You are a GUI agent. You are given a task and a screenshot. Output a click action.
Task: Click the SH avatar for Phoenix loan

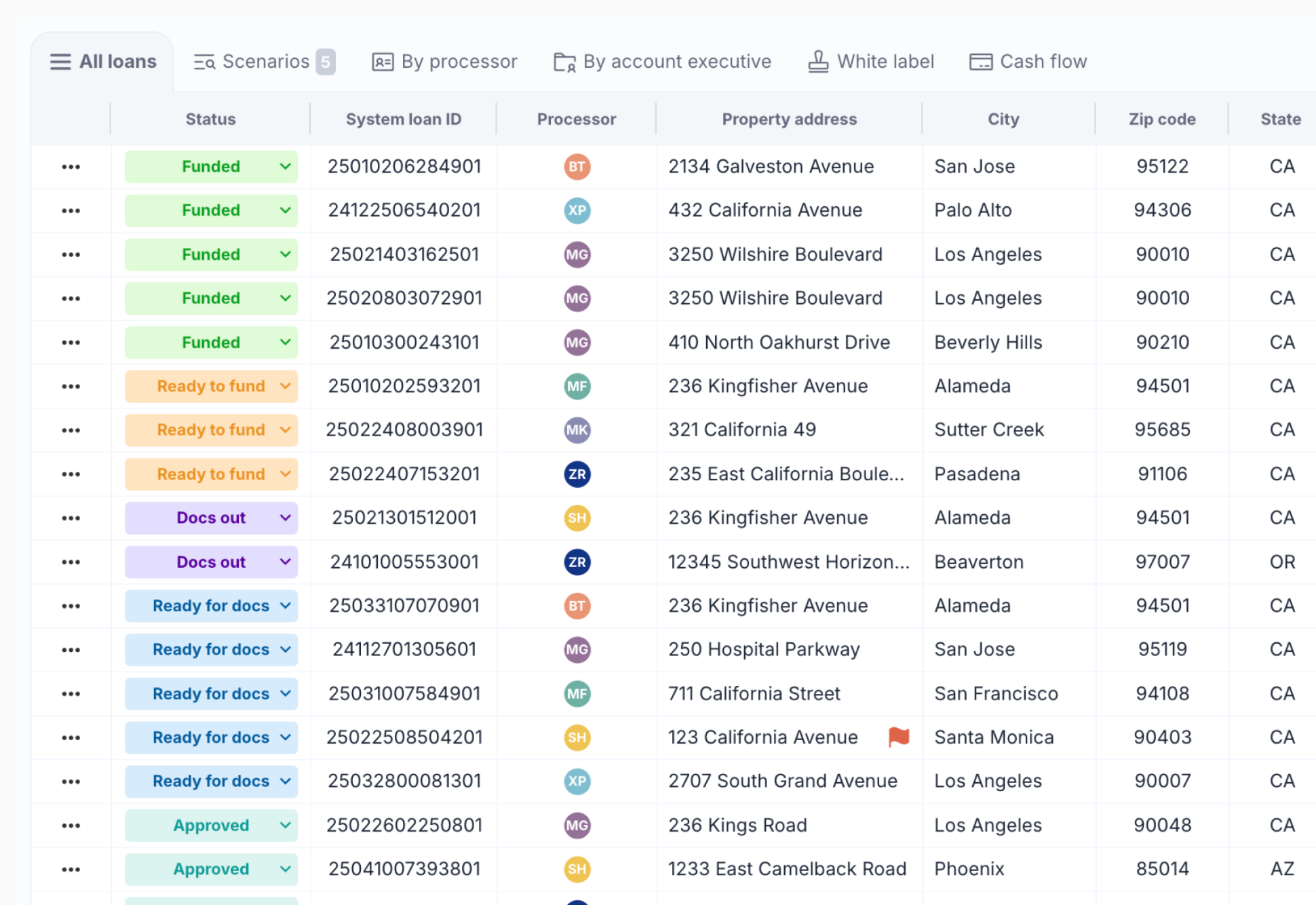click(x=577, y=869)
